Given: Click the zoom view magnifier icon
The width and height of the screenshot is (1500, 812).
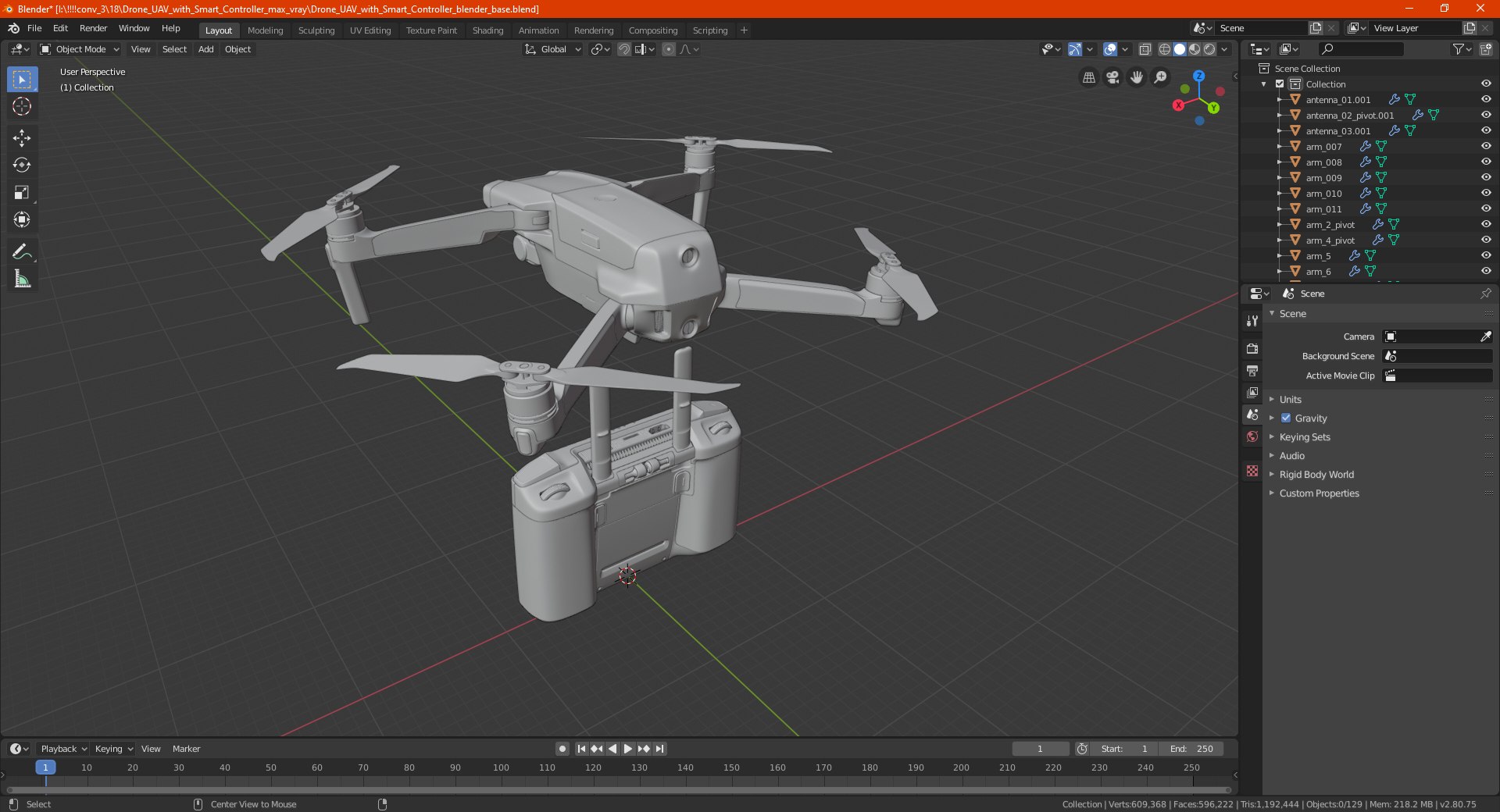Looking at the screenshot, I should point(1161,77).
